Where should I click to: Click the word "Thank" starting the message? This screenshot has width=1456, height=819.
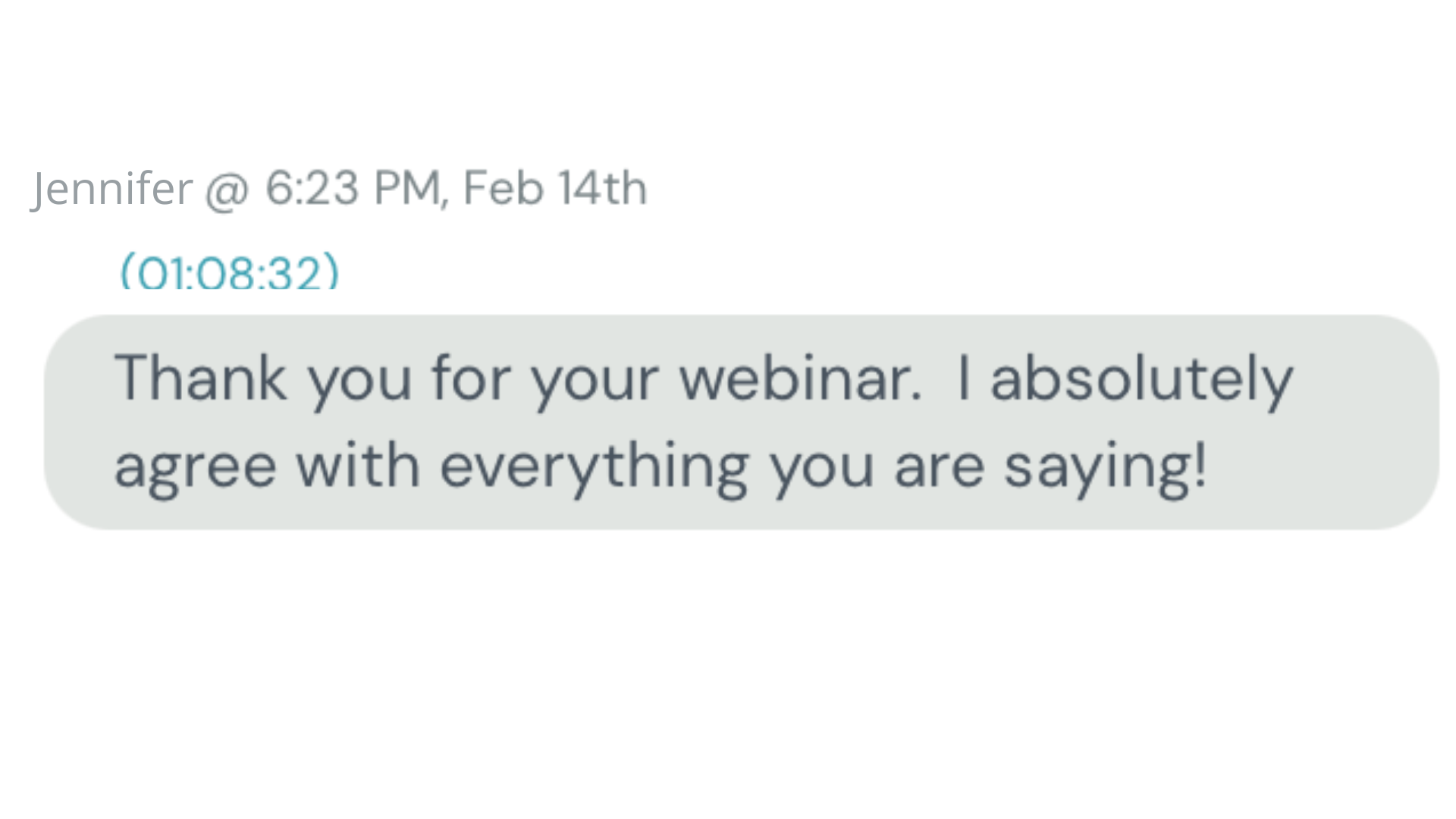pos(200,378)
